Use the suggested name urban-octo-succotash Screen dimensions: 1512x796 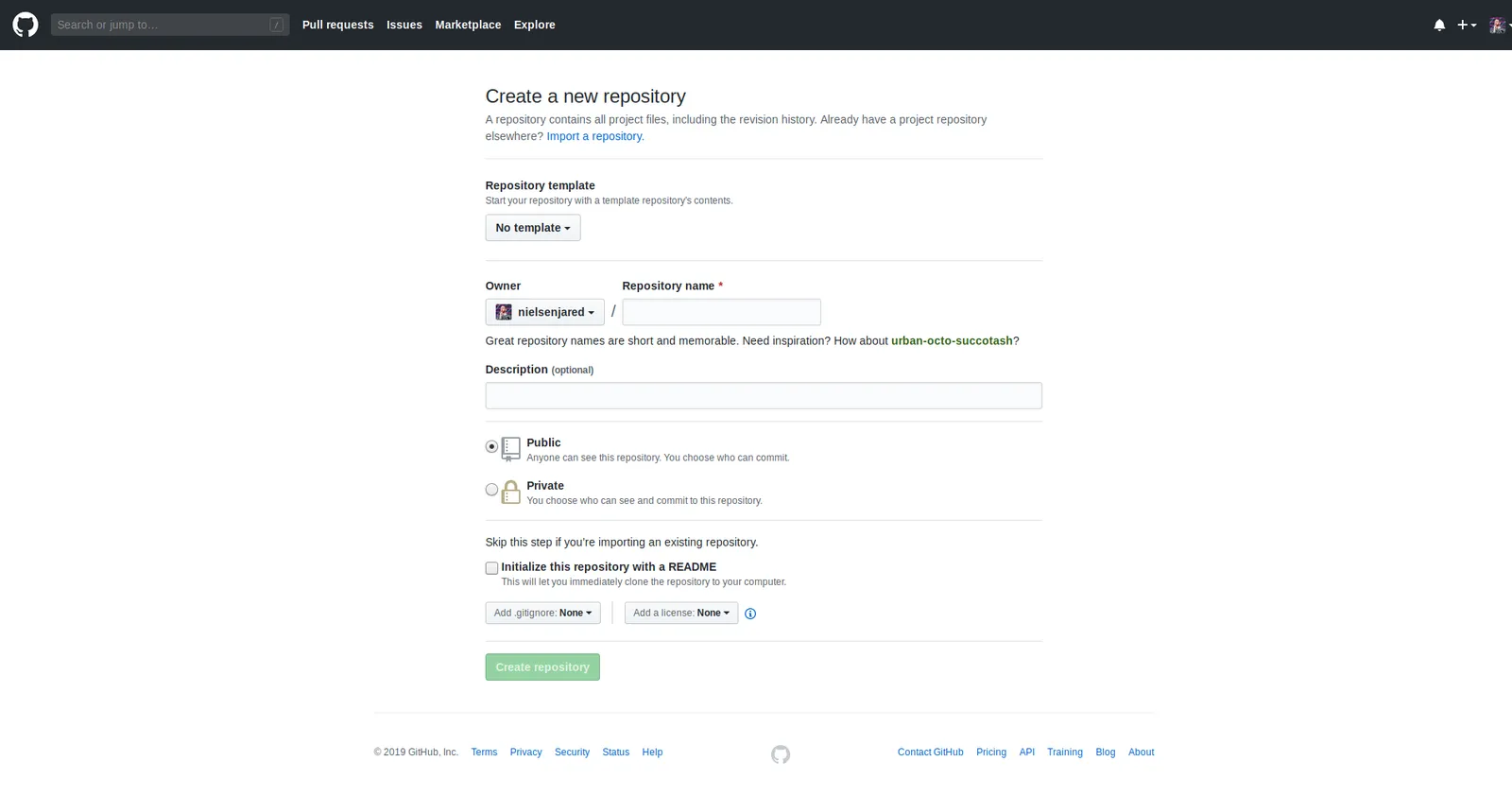(952, 341)
